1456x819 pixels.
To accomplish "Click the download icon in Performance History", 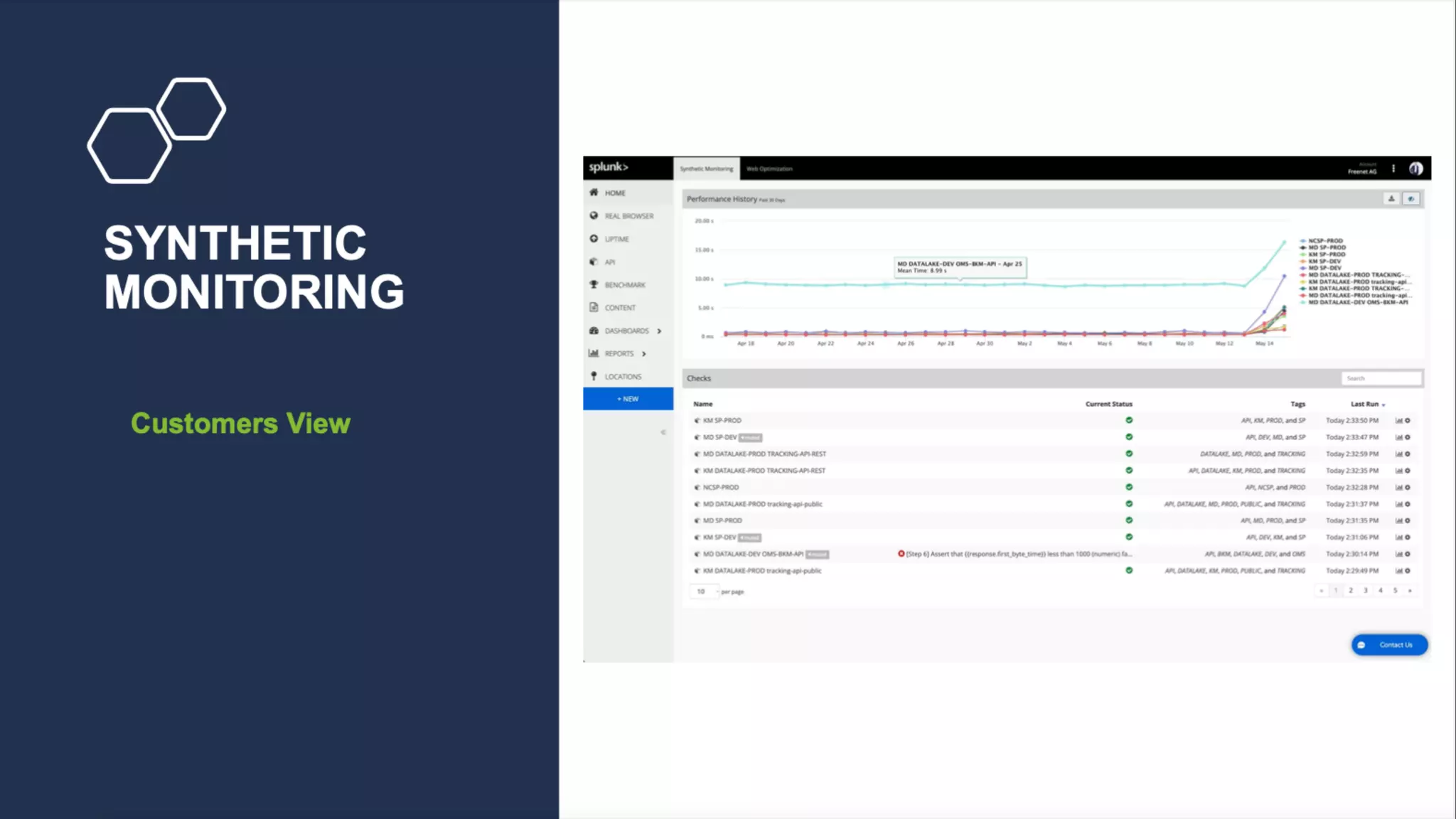I will (1391, 199).
